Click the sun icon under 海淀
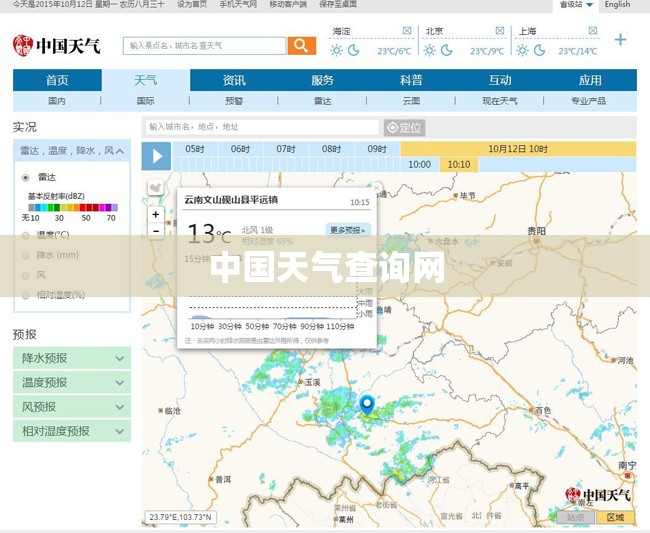Image resolution: width=650 pixels, height=533 pixels. click(336, 51)
